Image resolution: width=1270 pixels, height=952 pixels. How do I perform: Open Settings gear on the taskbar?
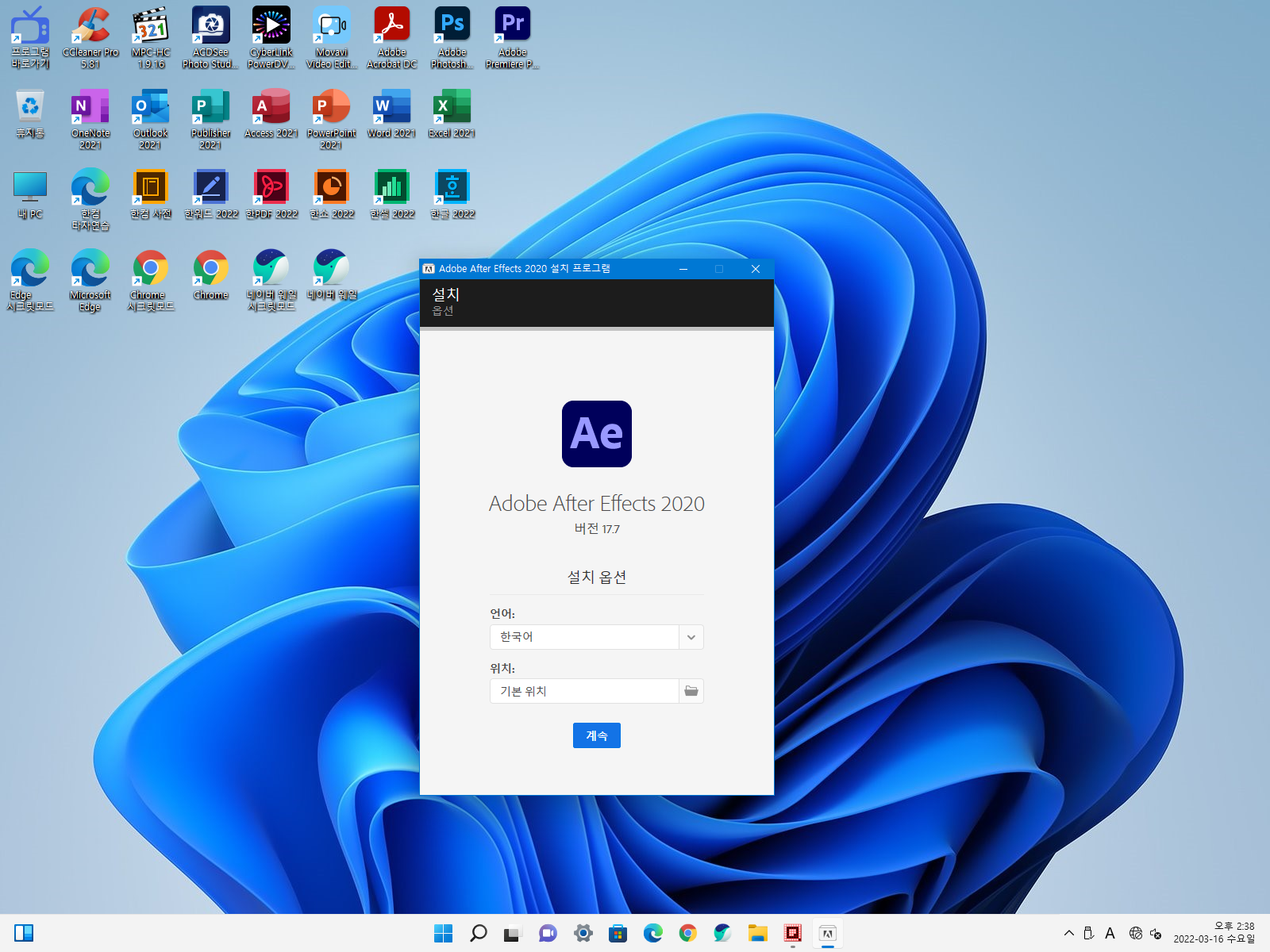coord(583,933)
